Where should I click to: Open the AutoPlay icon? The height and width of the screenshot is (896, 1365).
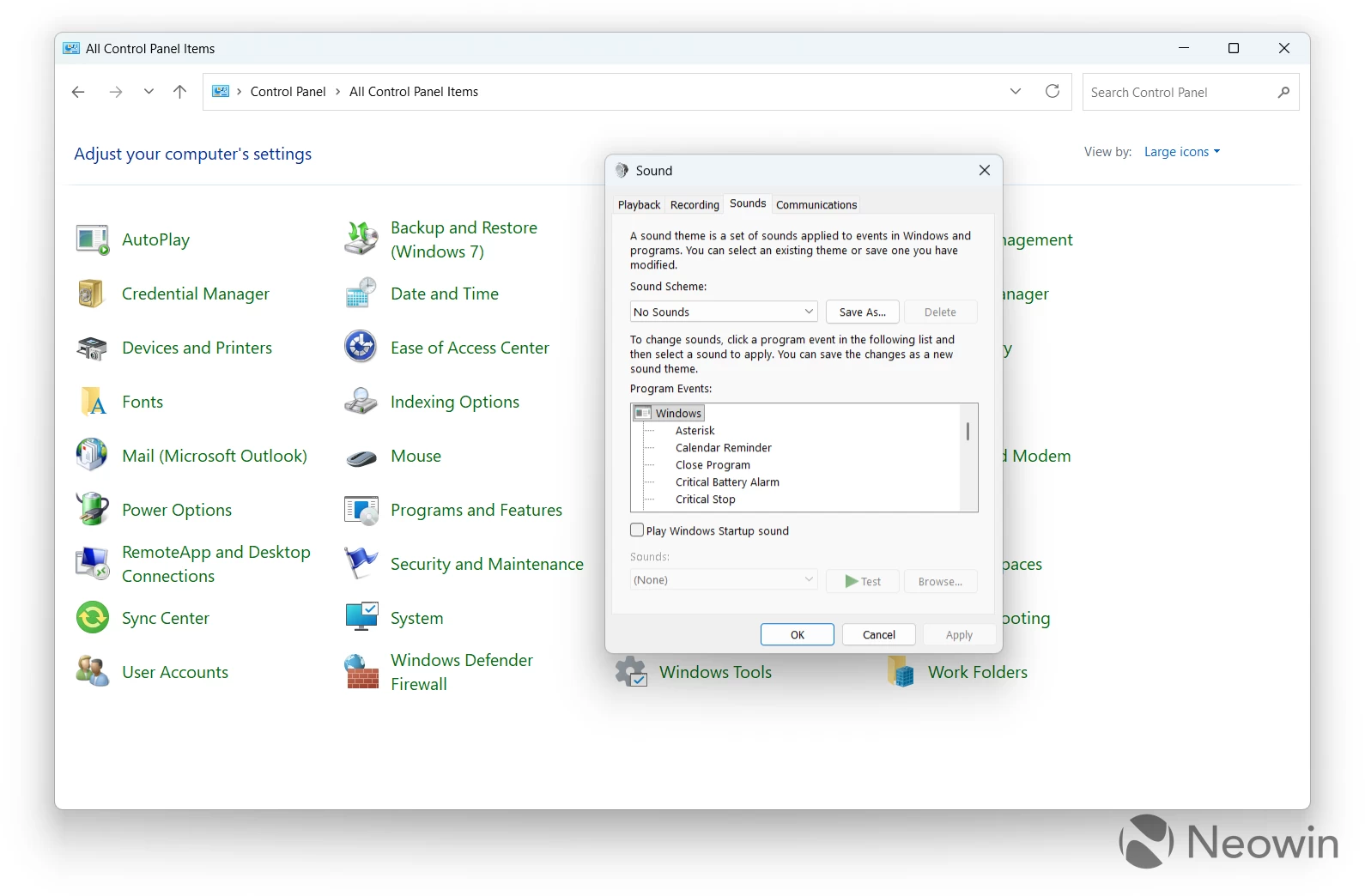[x=92, y=240]
